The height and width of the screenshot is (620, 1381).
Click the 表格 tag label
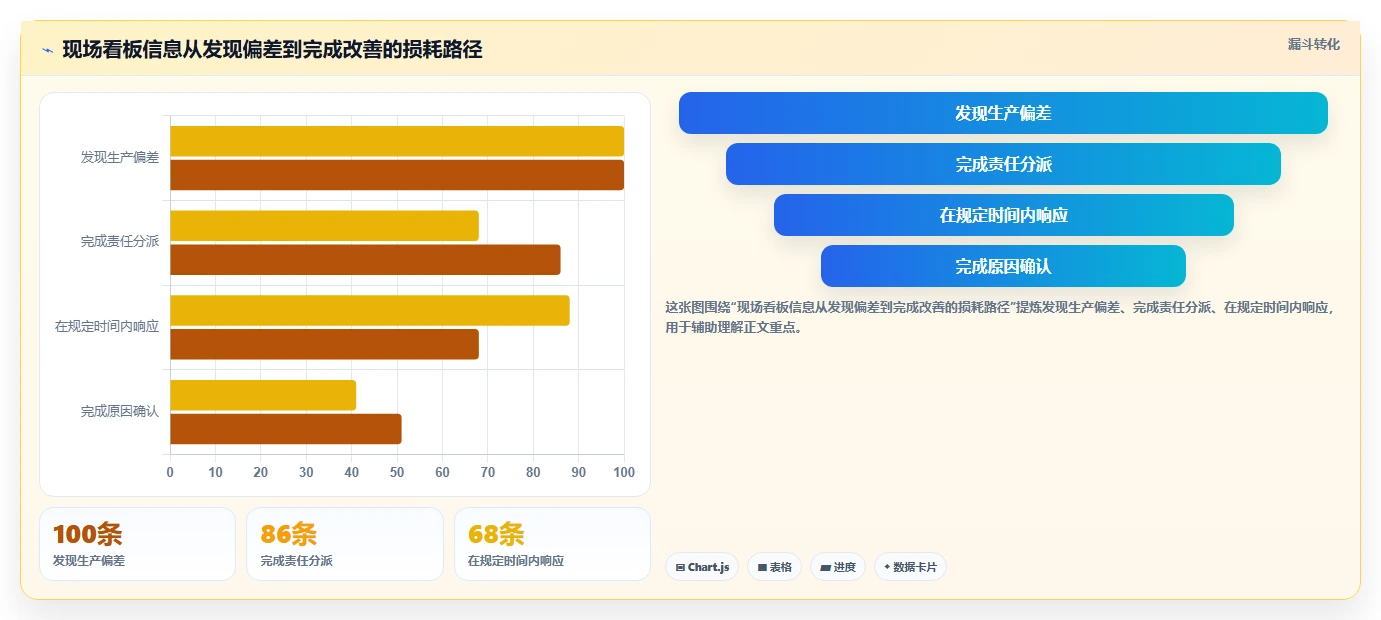[781, 567]
